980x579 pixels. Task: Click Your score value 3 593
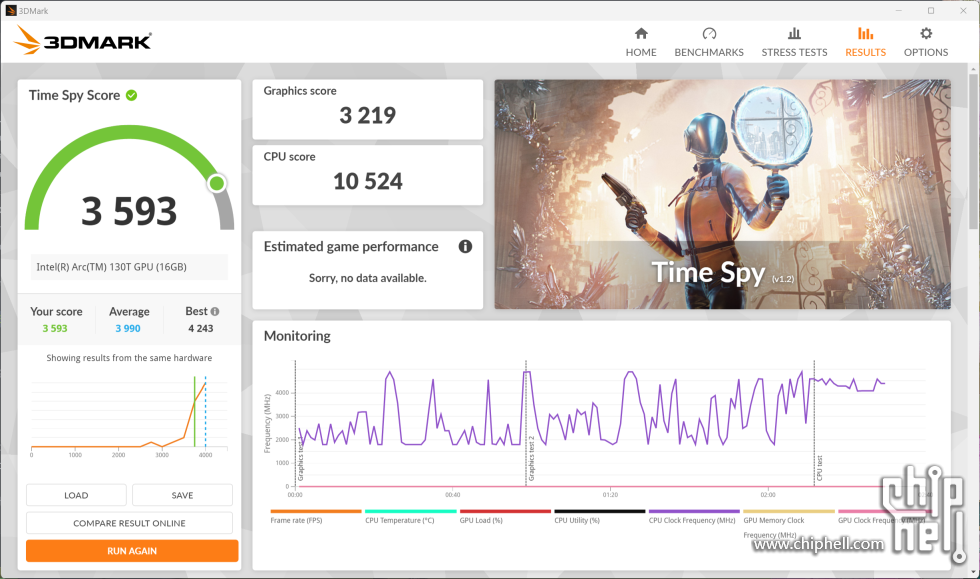(55, 328)
